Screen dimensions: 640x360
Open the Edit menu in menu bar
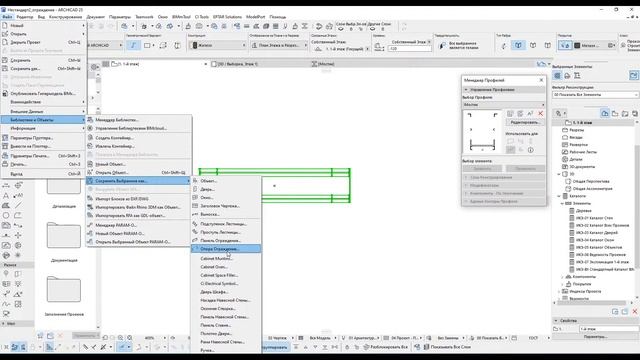(25, 17)
